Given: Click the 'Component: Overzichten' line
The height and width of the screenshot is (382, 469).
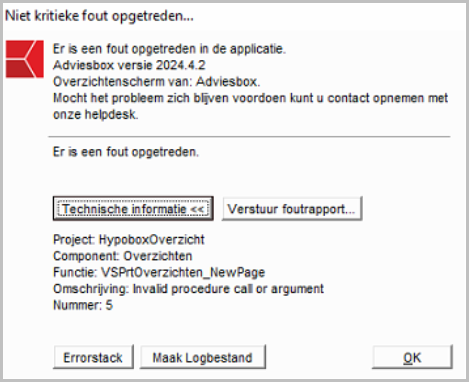Looking at the screenshot, I should click(123, 256).
